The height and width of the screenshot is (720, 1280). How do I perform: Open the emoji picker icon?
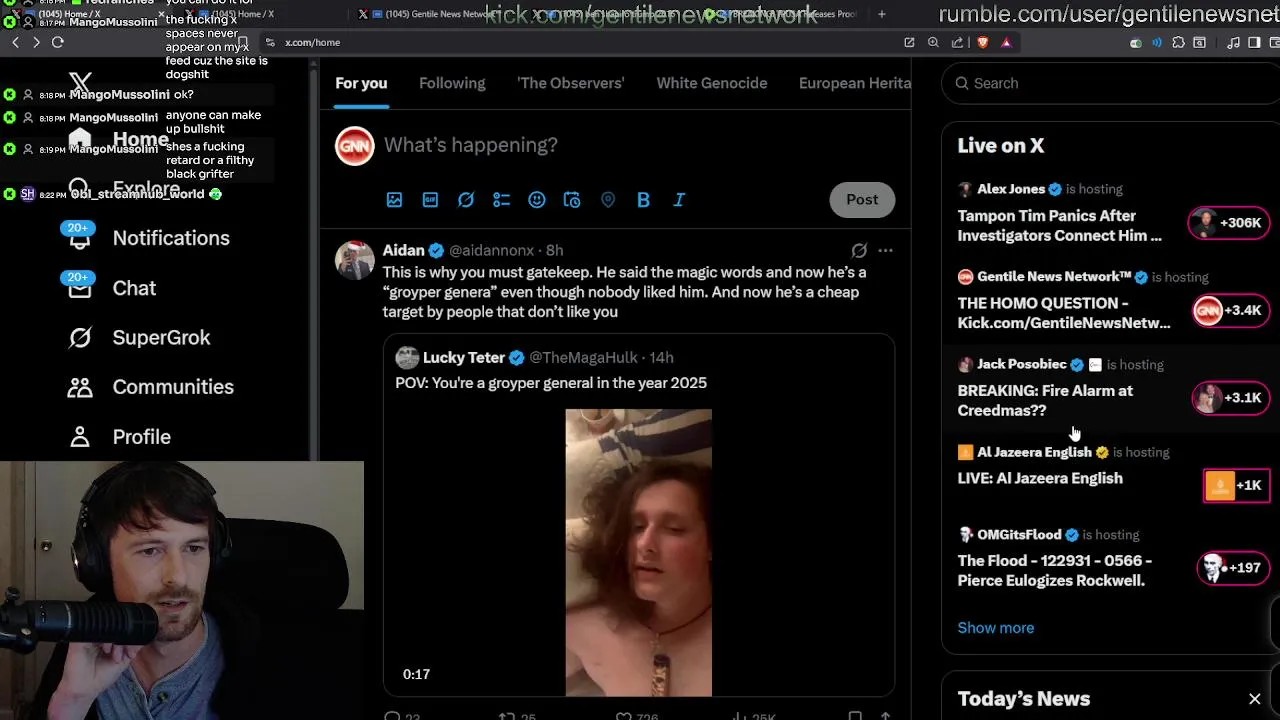(x=537, y=200)
